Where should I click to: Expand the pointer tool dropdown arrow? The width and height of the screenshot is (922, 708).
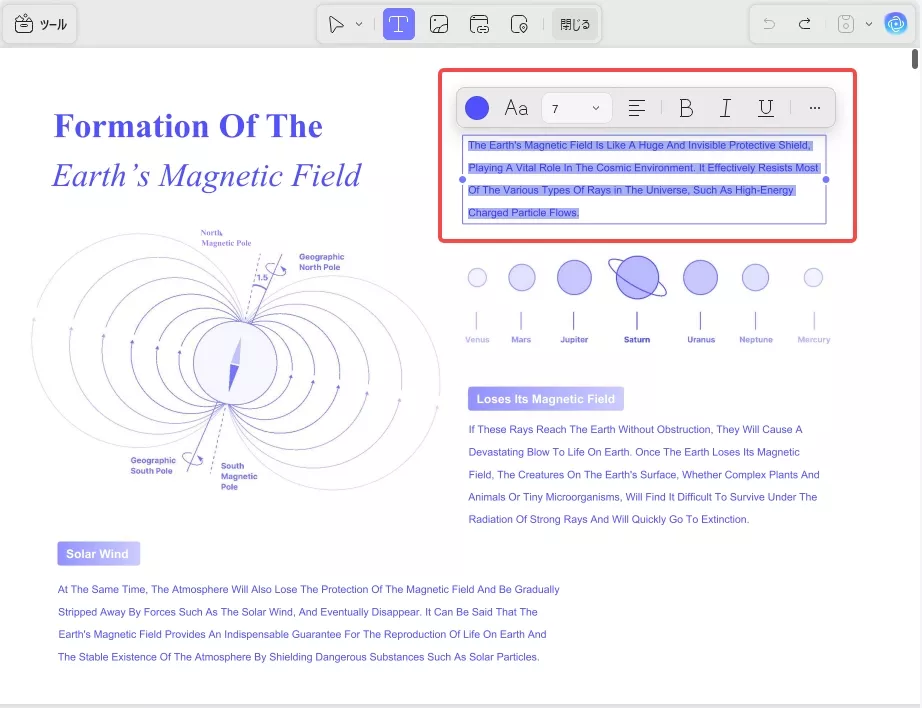tap(360, 25)
